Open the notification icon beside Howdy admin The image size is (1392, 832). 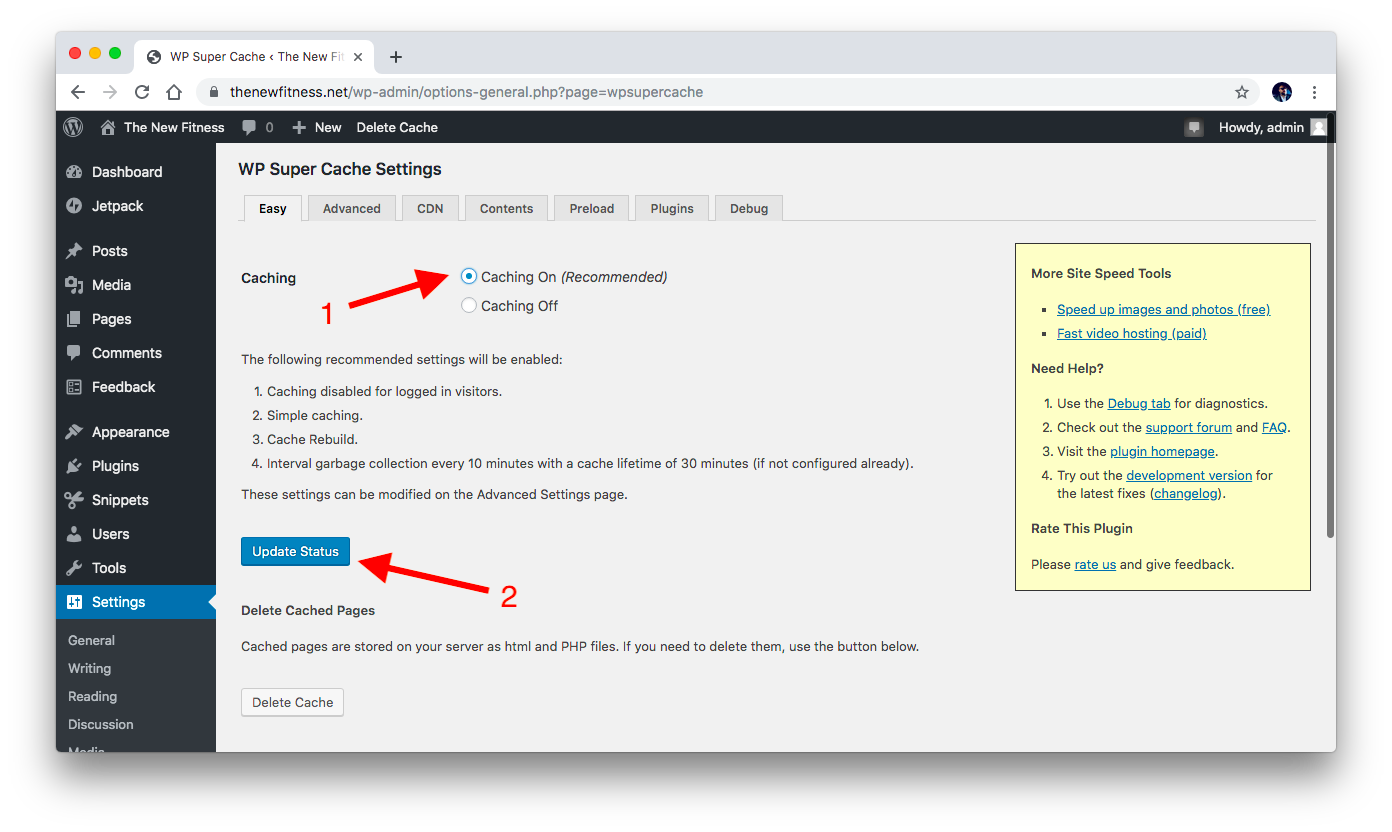[1193, 127]
